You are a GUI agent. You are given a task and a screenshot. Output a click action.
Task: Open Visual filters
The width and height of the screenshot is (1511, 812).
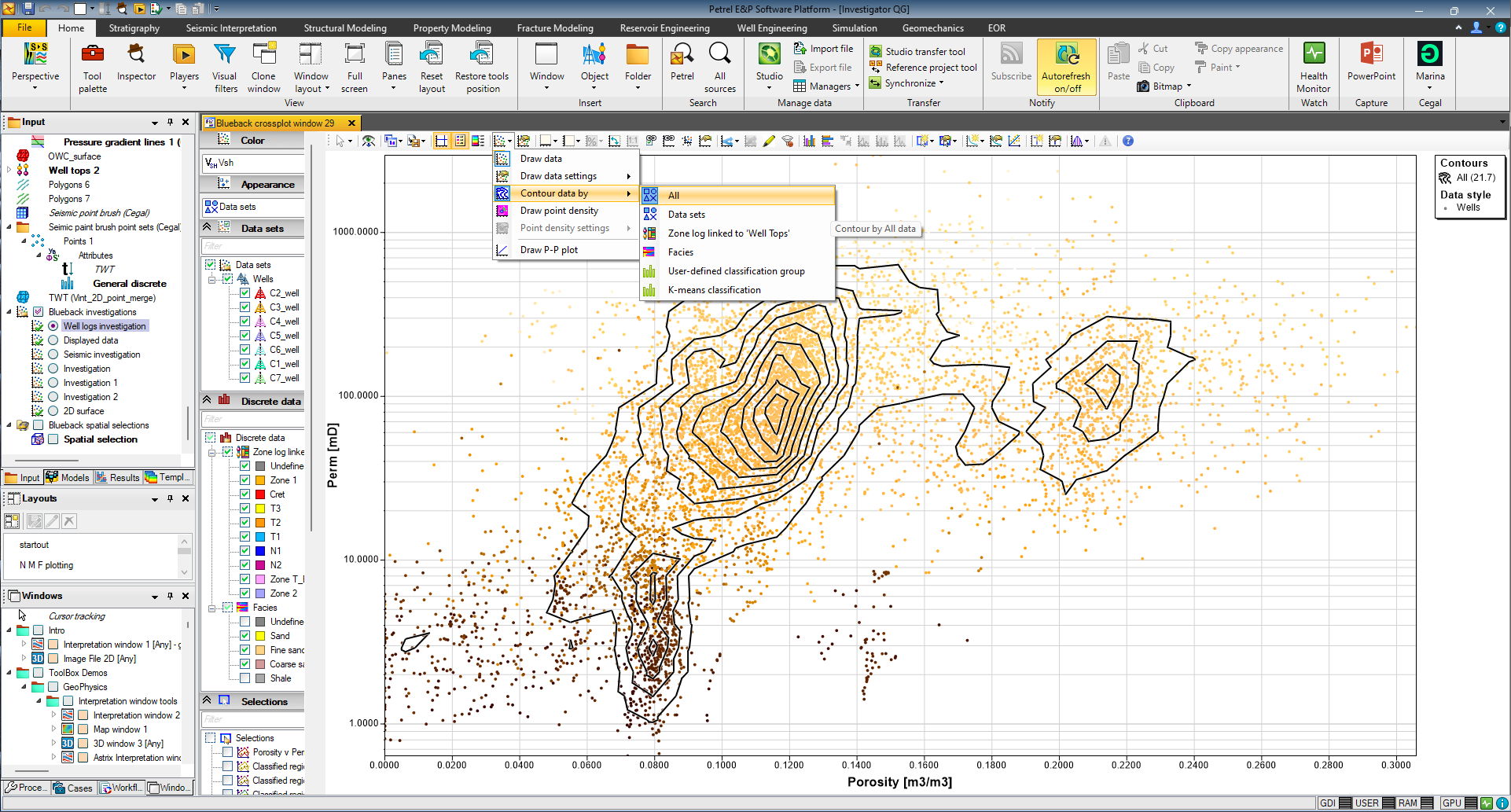pos(225,68)
